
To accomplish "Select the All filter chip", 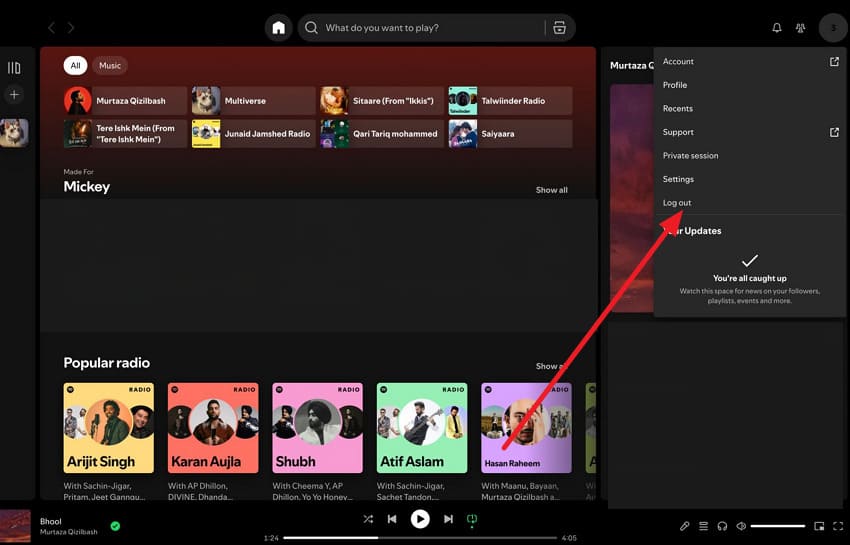I will pyautogui.click(x=75, y=66).
